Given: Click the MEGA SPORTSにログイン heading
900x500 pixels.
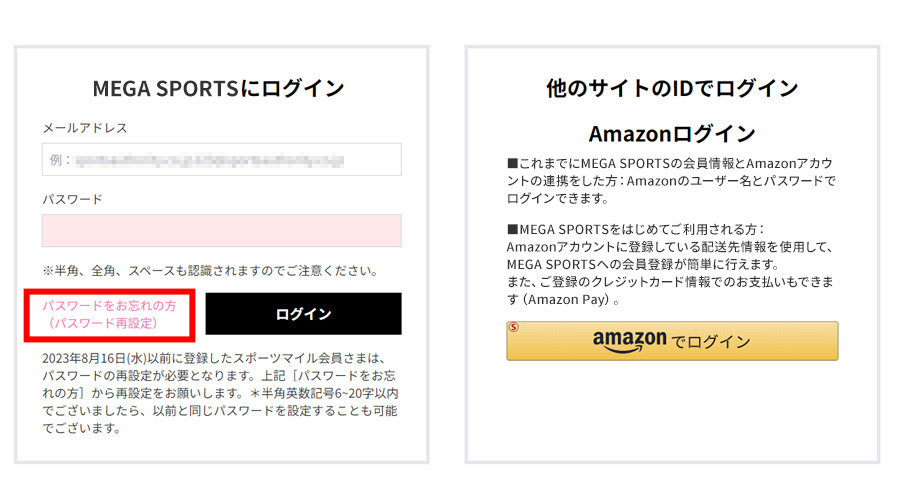Looking at the screenshot, I should click(x=218, y=88).
